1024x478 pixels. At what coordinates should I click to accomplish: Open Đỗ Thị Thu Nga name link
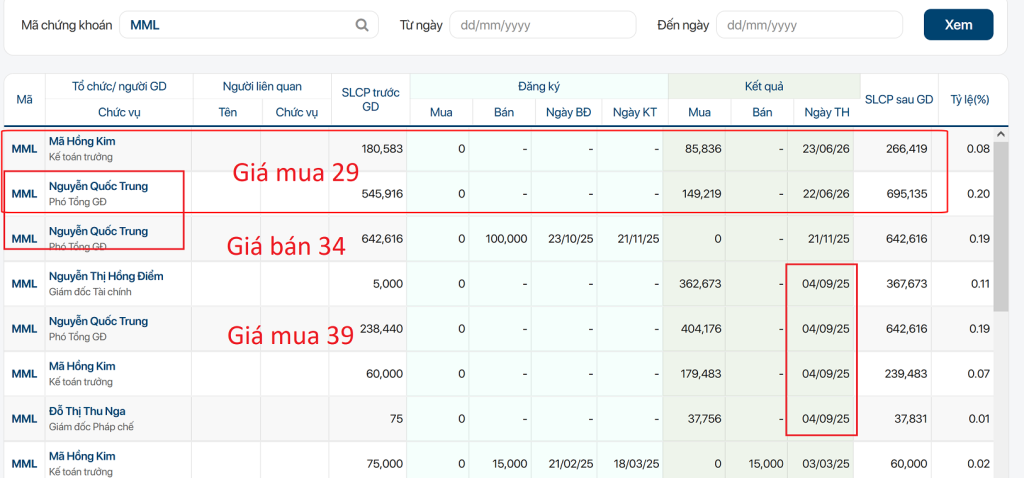[x=88, y=411]
